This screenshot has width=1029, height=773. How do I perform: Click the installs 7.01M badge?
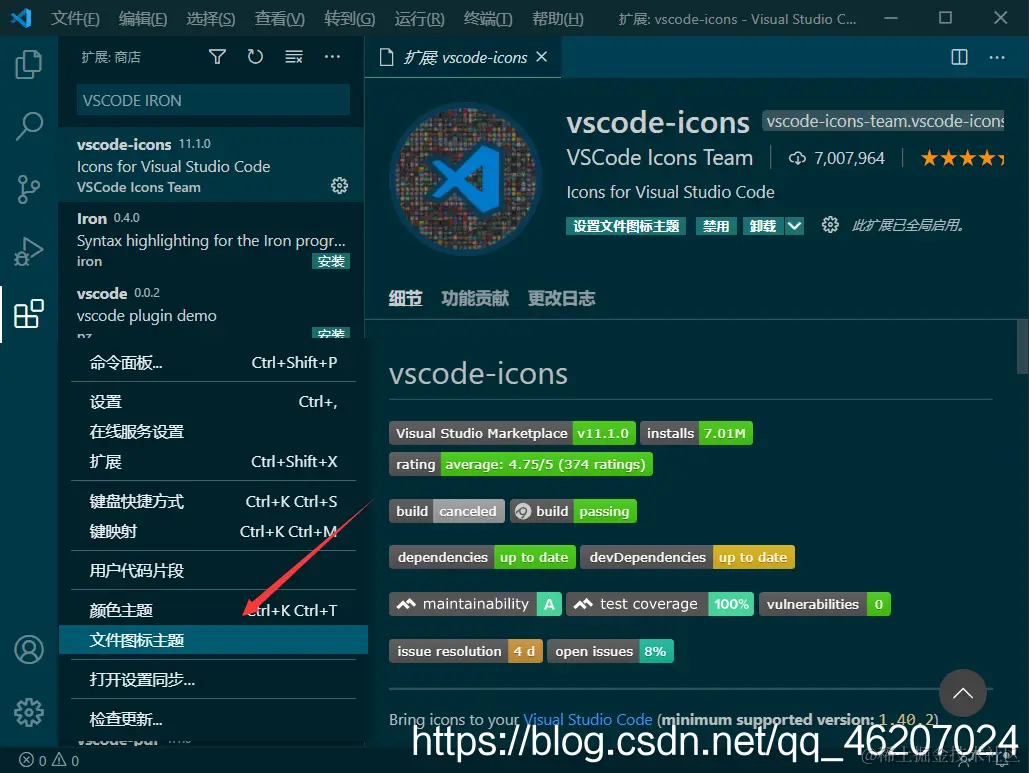696,433
